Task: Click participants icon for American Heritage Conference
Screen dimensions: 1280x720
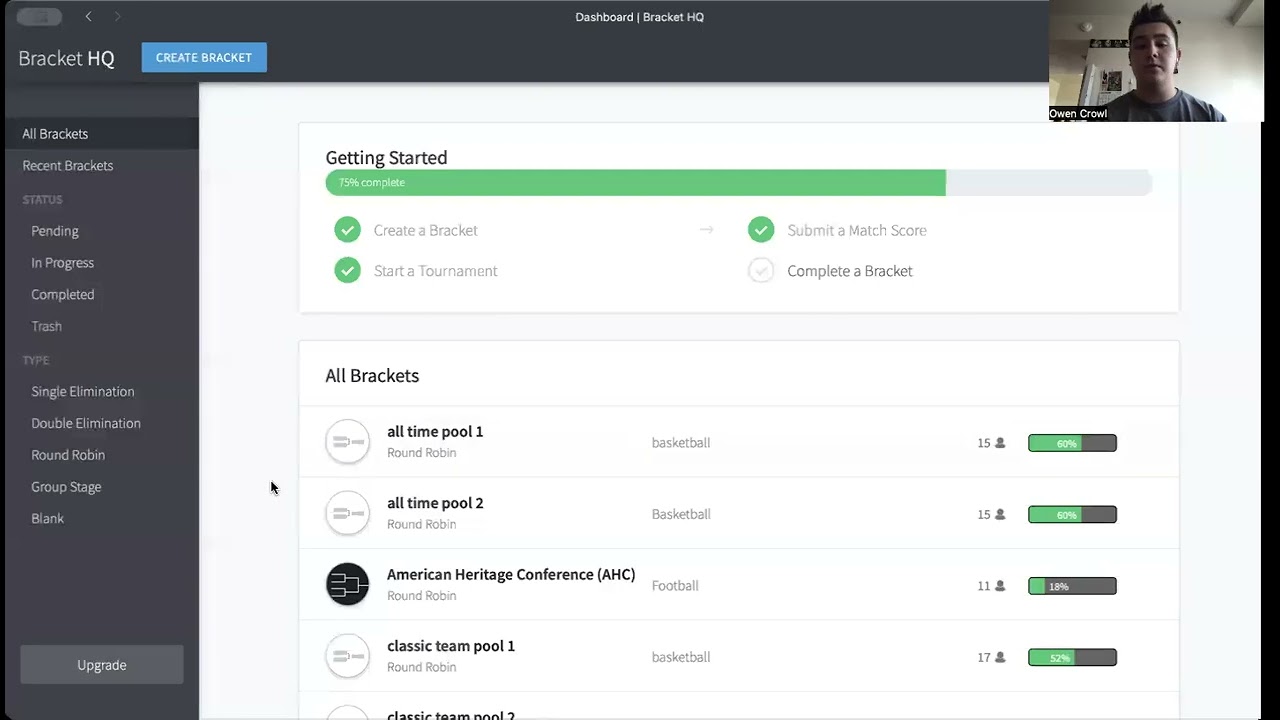Action: 1000,586
